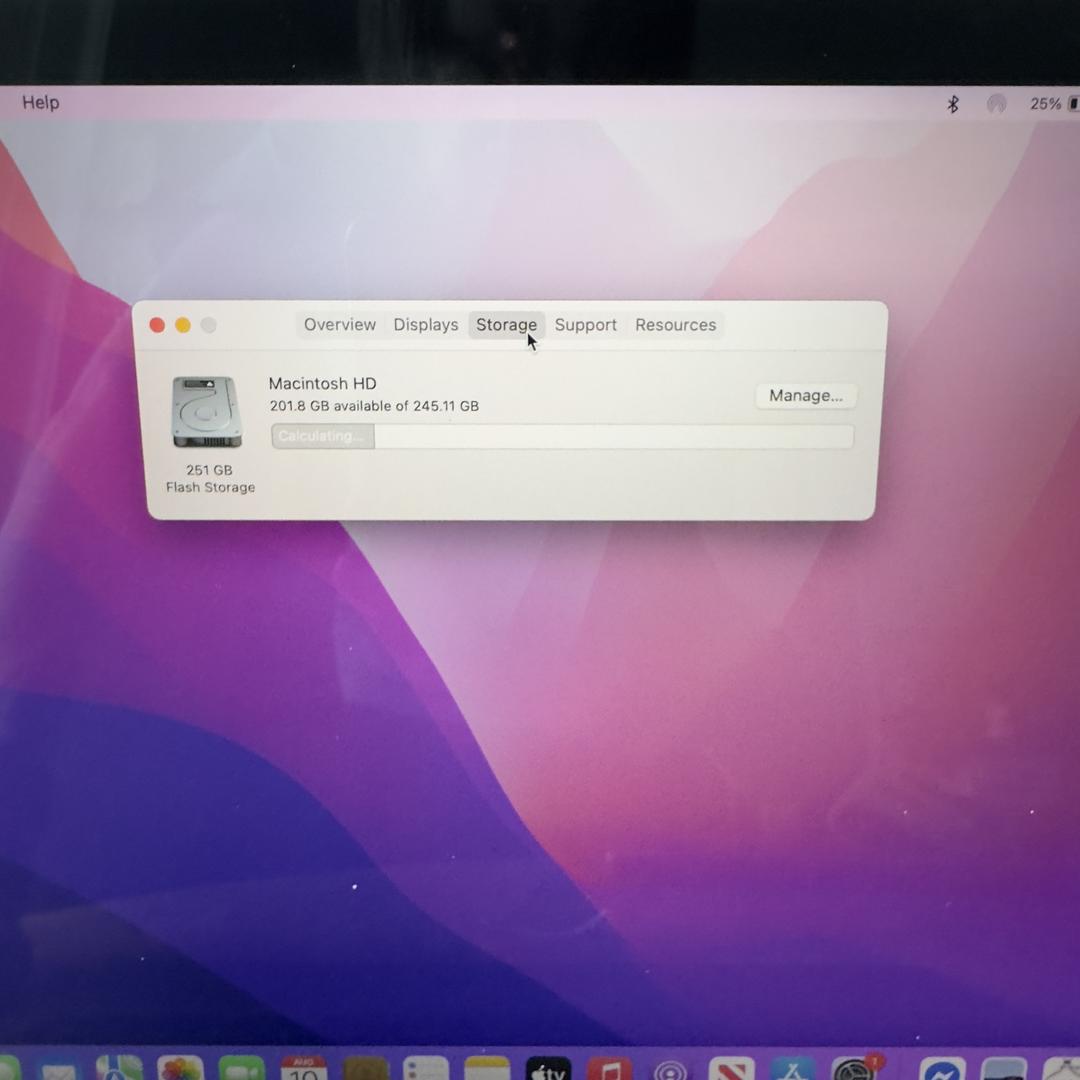Close the About This Mac window
Screen dimensions: 1080x1080
coord(157,325)
